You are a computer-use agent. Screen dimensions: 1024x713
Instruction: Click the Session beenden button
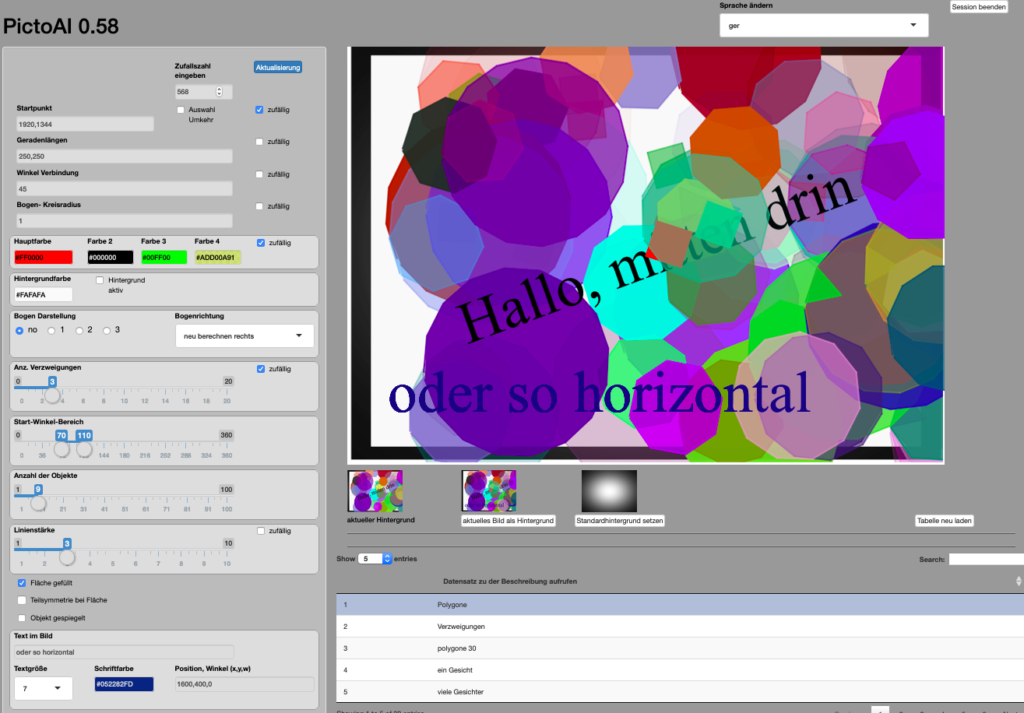point(978,7)
